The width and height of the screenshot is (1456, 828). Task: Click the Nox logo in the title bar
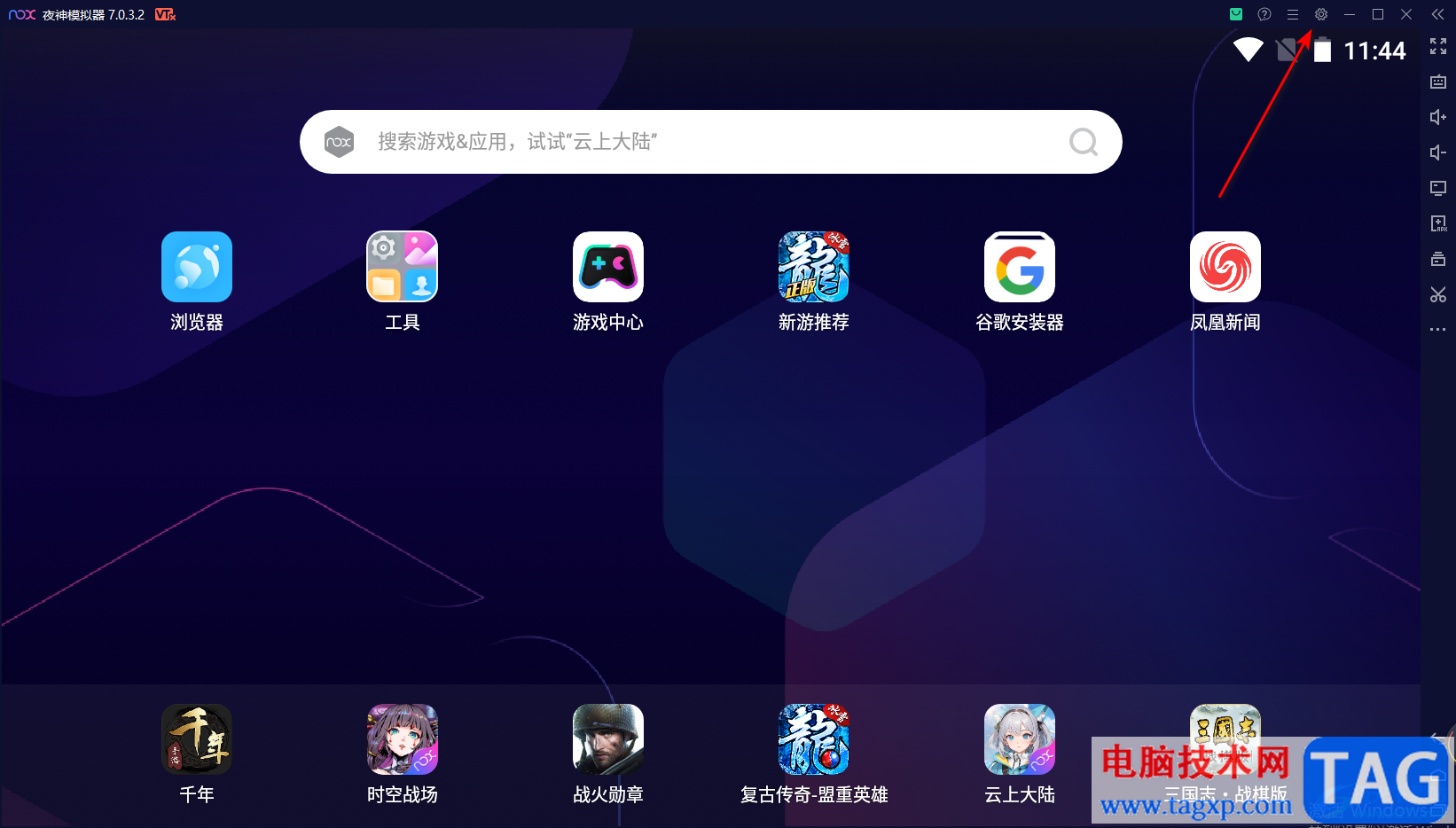22,14
